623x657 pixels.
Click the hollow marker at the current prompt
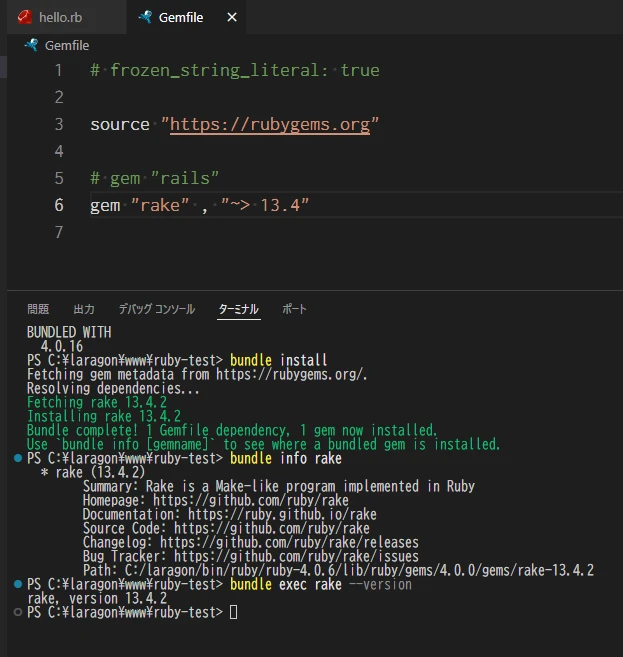click(18, 612)
